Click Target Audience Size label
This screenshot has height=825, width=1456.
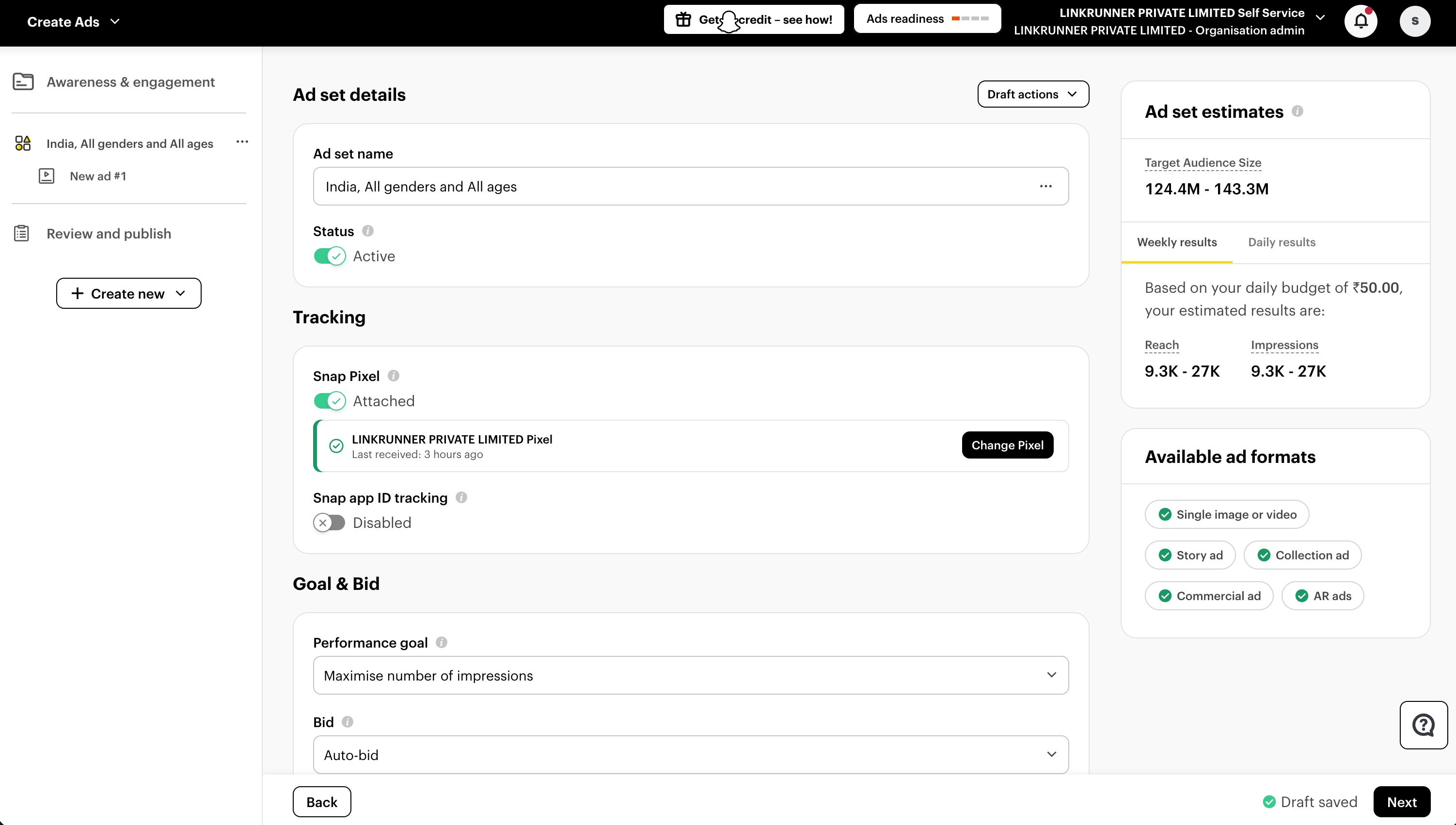click(x=1203, y=162)
